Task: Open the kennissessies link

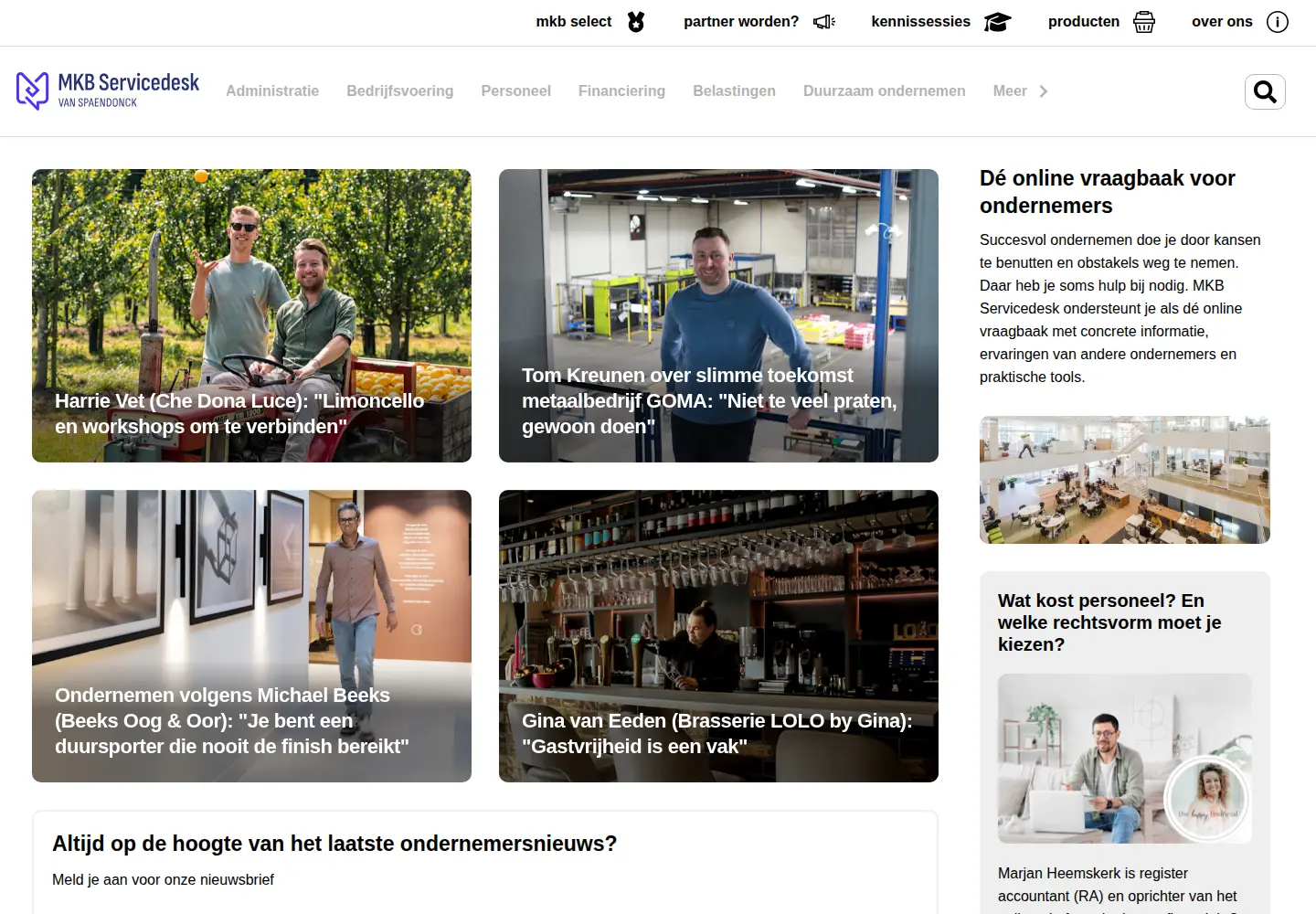Action: [921, 22]
